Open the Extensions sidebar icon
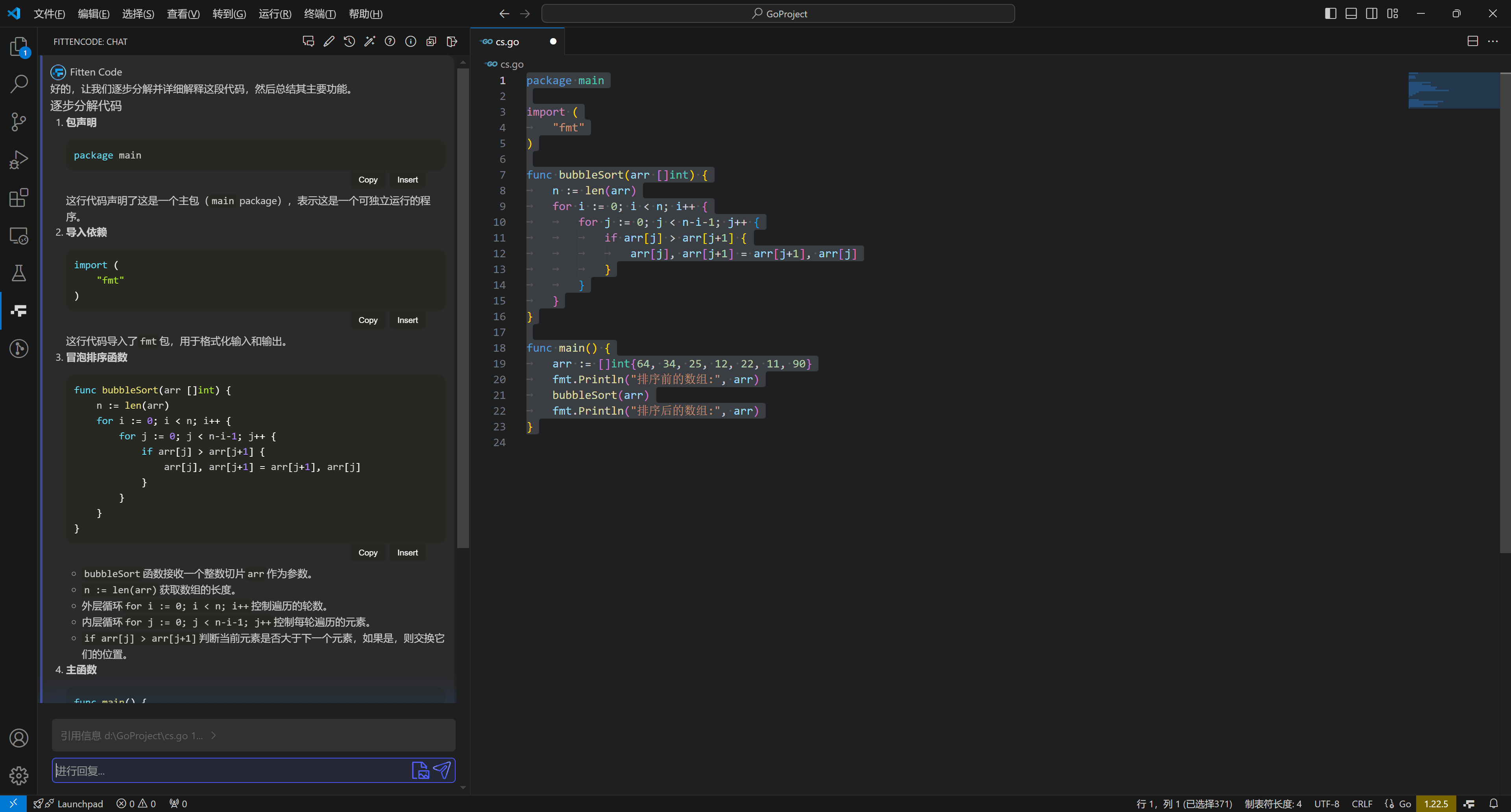The image size is (1511, 812). (19, 197)
